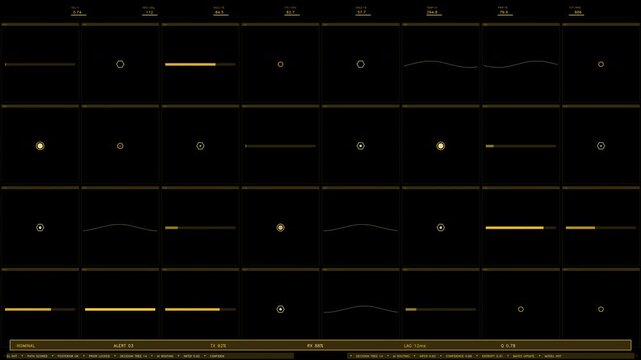Click the slightly filled slider in row two, column seven
Screen dimensions: 641x360
(x=521, y=146)
